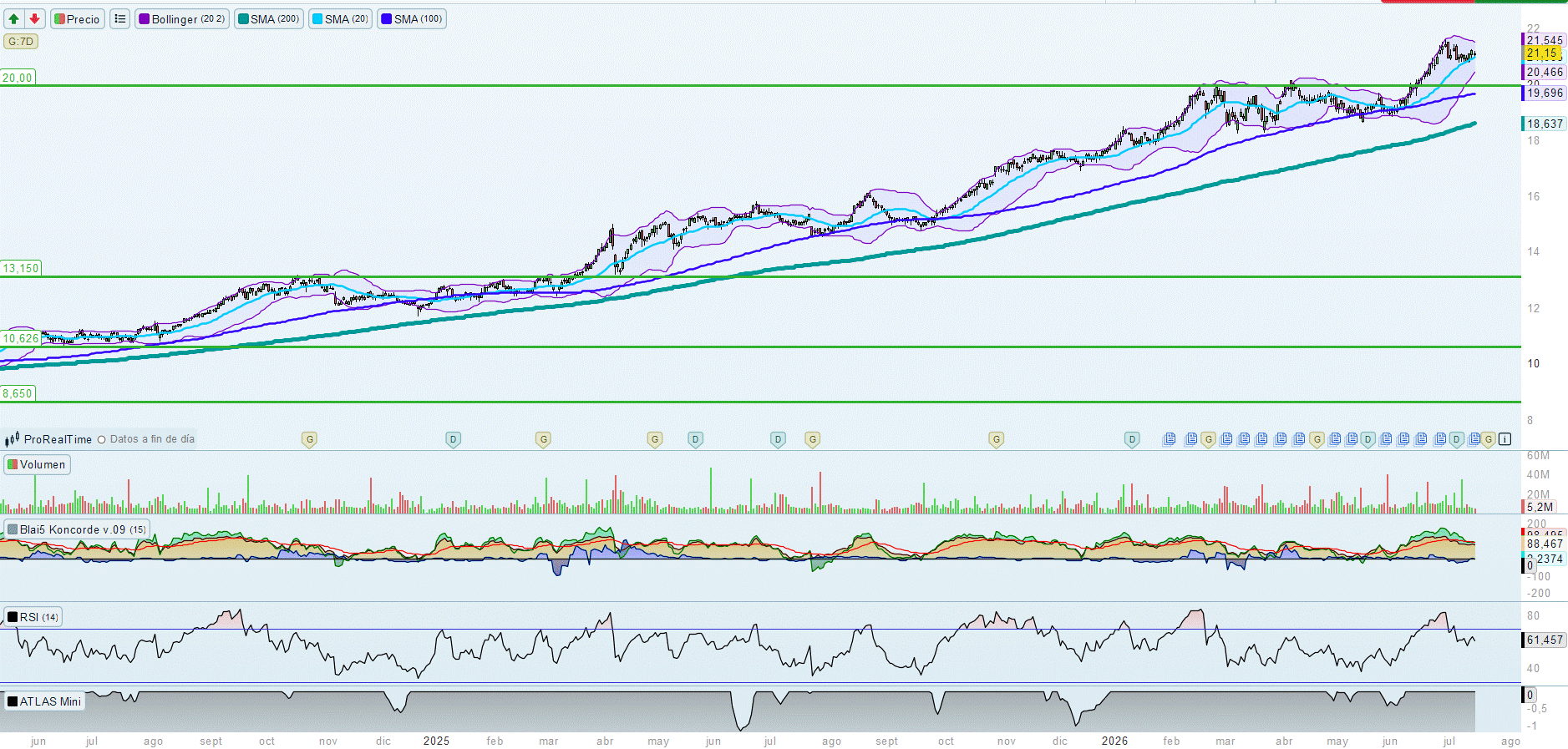
Task: Click the G marker just before August 2025
Action: (x=812, y=439)
